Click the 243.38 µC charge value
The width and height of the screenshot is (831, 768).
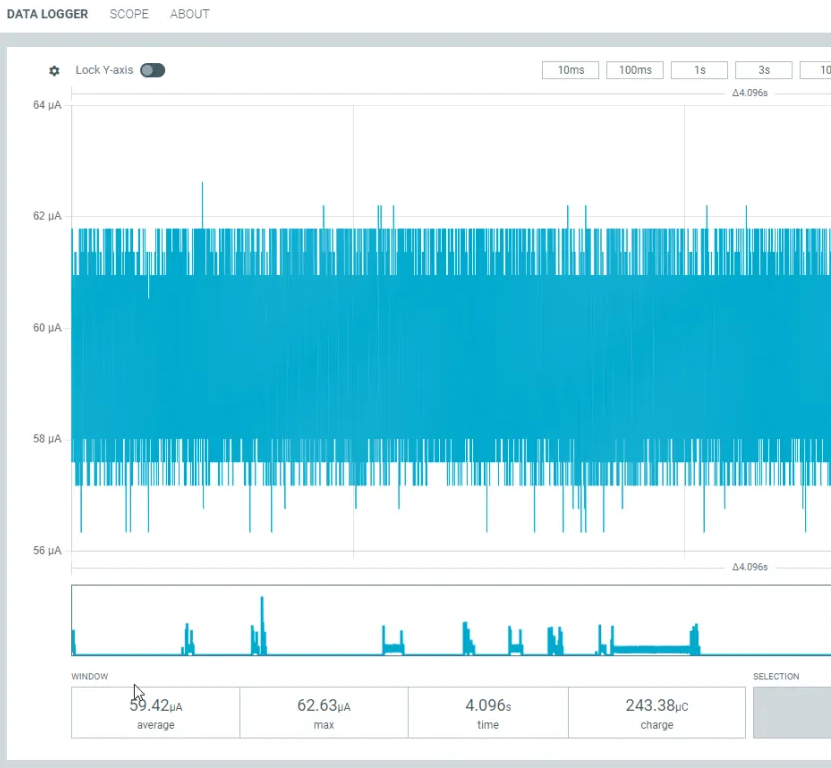[657, 705]
